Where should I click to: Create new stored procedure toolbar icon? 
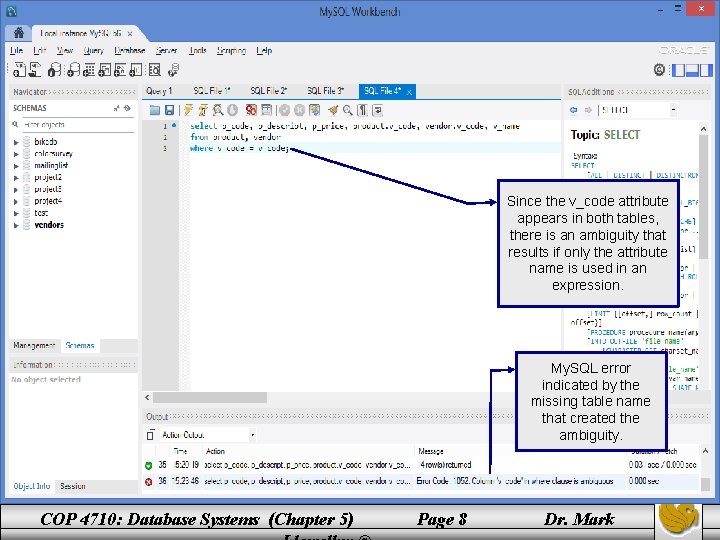coord(120,70)
